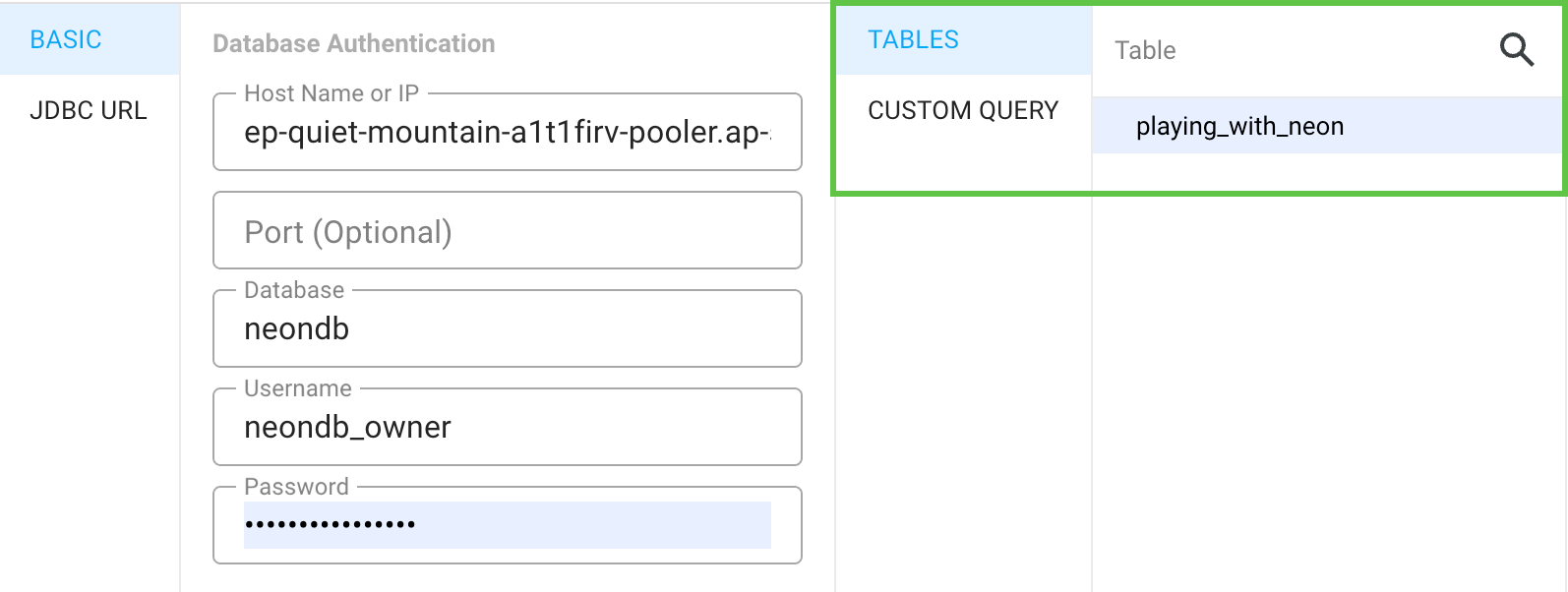Viewport: 1568px width, 592px height.
Task: Click empty list area below playing_with_neon
Action: coord(1328,374)
